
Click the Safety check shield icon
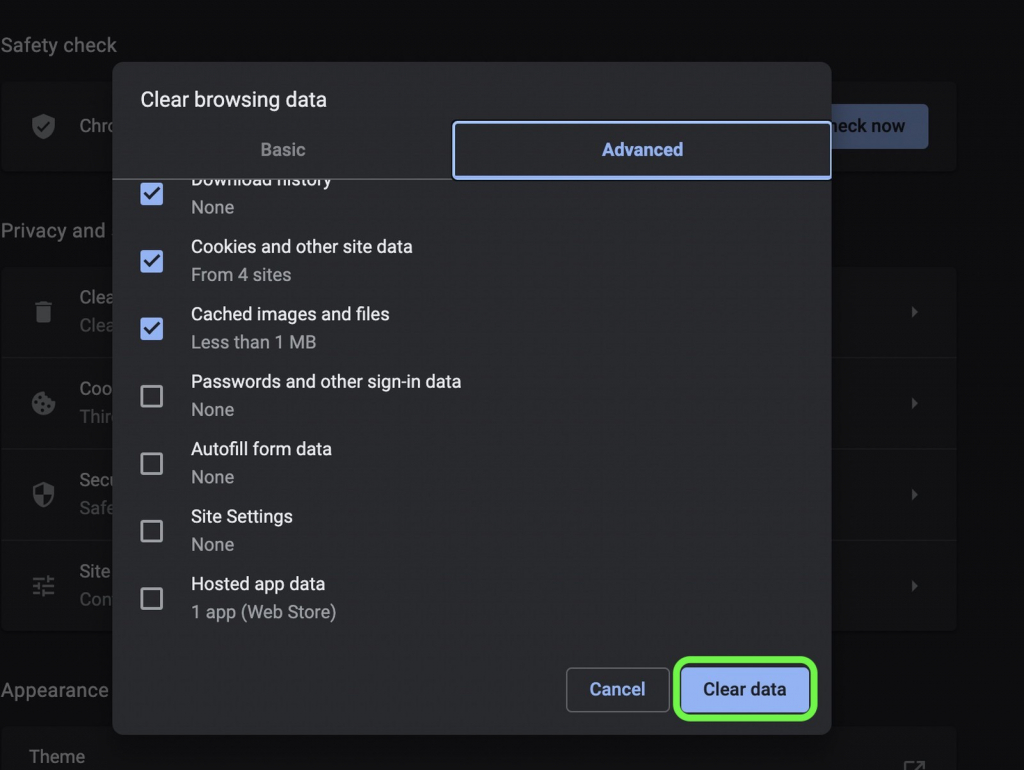pos(44,126)
